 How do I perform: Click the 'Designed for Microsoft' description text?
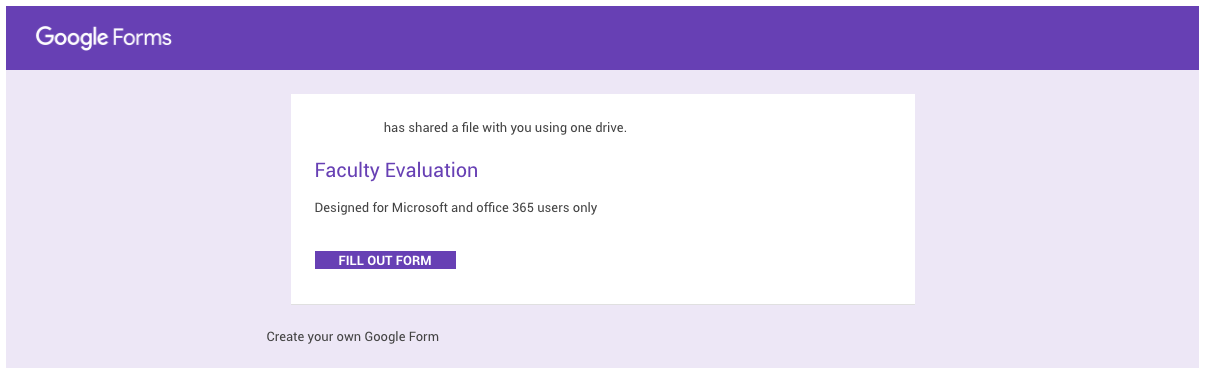coord(456,208)
